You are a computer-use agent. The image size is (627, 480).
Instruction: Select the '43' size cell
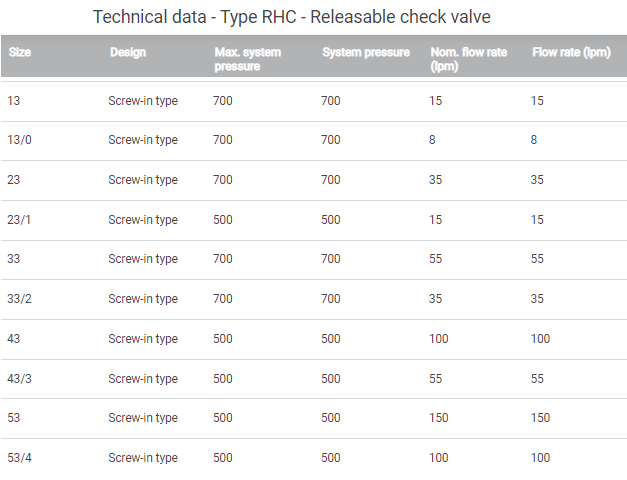coord(13,339)
